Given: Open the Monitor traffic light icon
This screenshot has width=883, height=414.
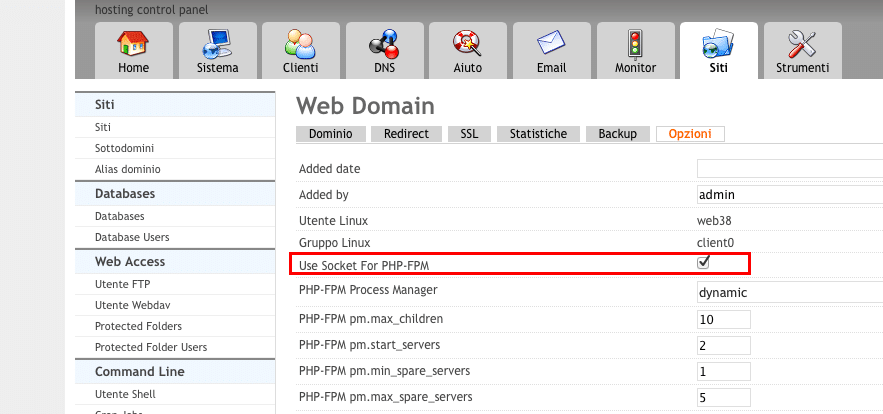Looking at the screenshot, I should click(635, 43).
